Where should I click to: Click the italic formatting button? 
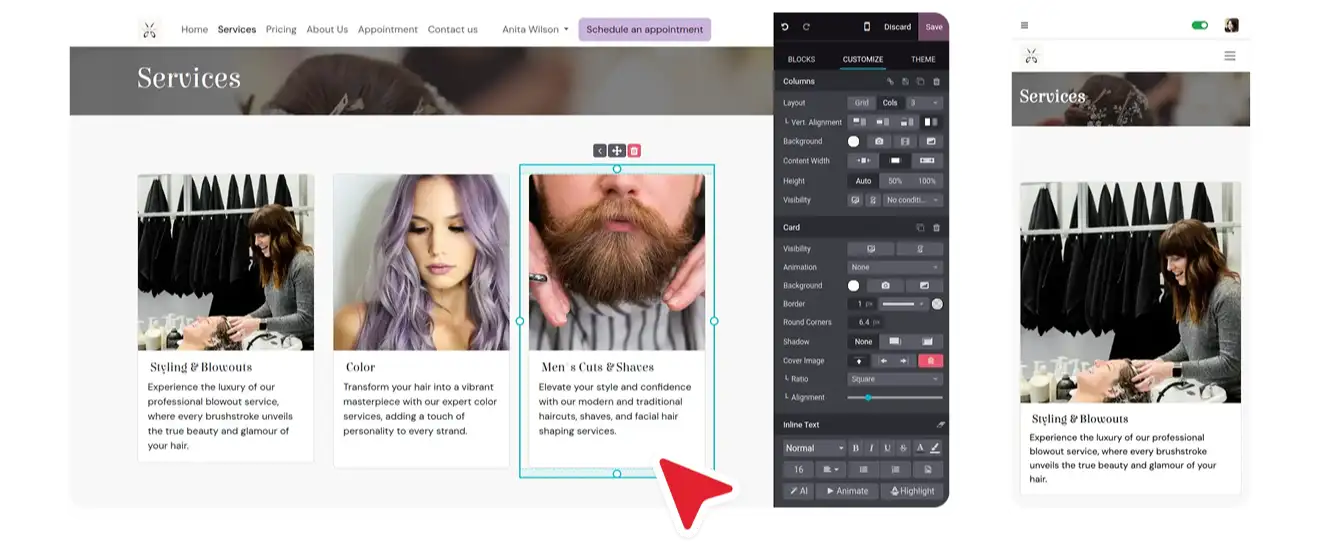point(871,448)
